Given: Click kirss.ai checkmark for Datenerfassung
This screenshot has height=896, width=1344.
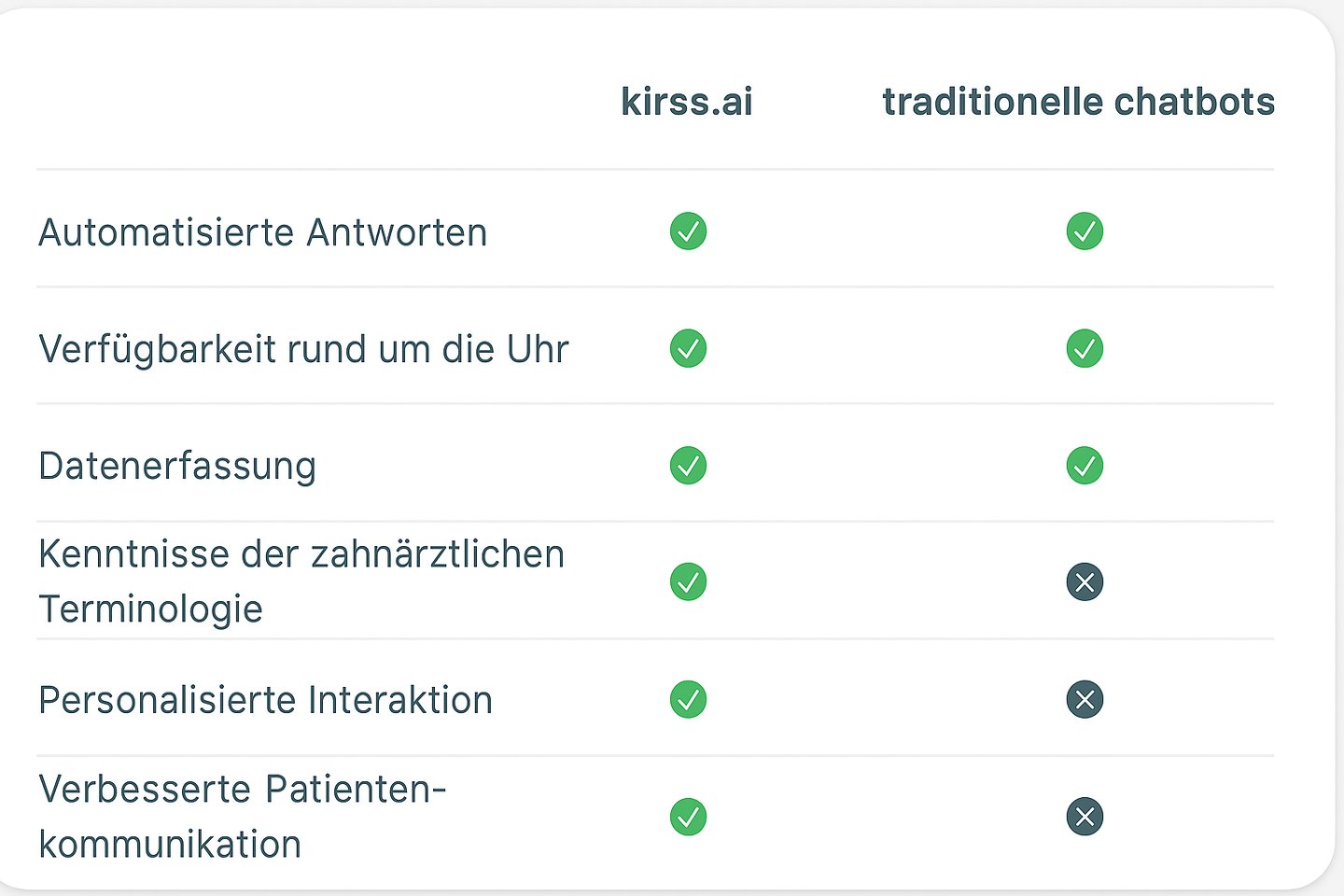Looking at the screenshot, I should tap(688, 466).
